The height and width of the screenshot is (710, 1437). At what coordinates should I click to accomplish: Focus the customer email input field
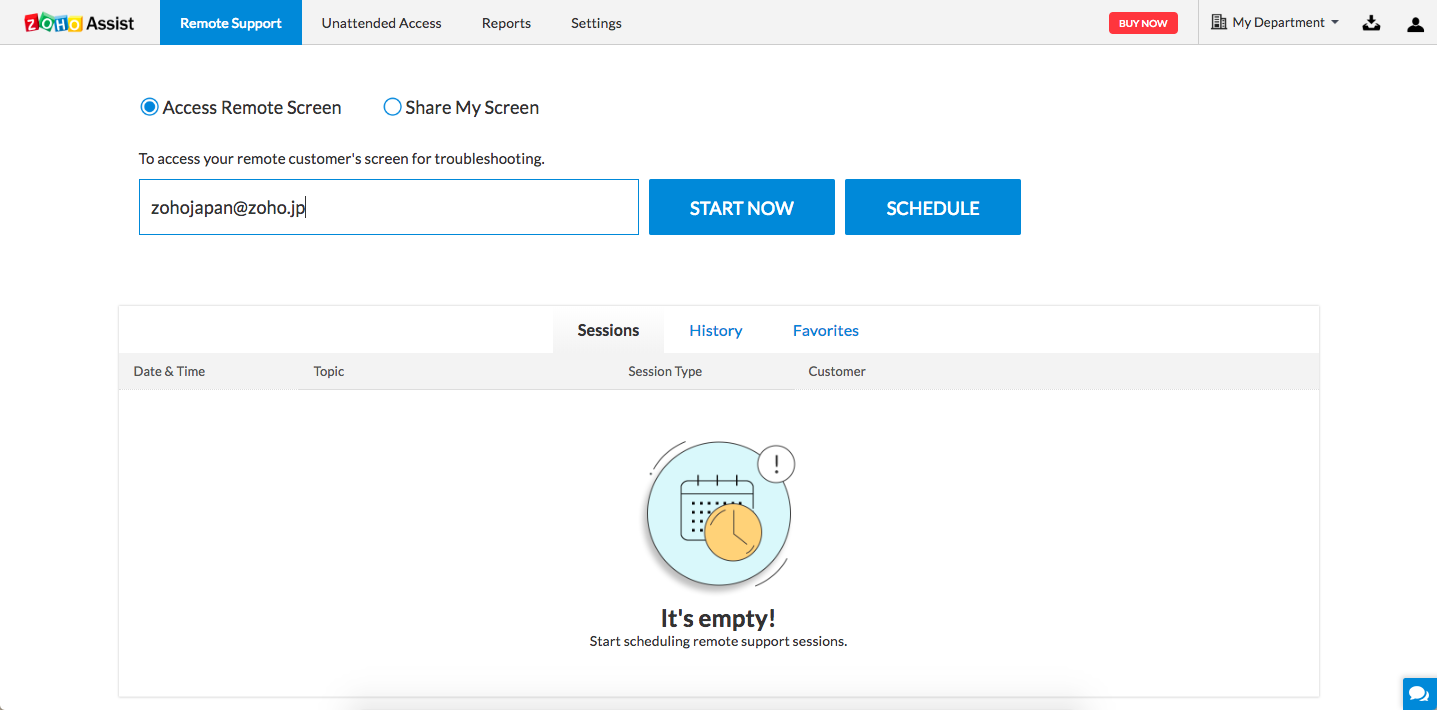click(x=388, y=207)
